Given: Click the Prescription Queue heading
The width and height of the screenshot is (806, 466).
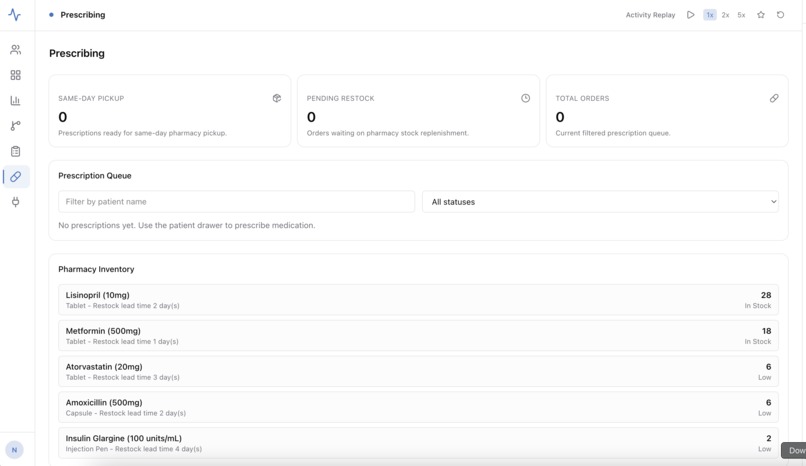Looking at the screenshot, I should 95,176.
